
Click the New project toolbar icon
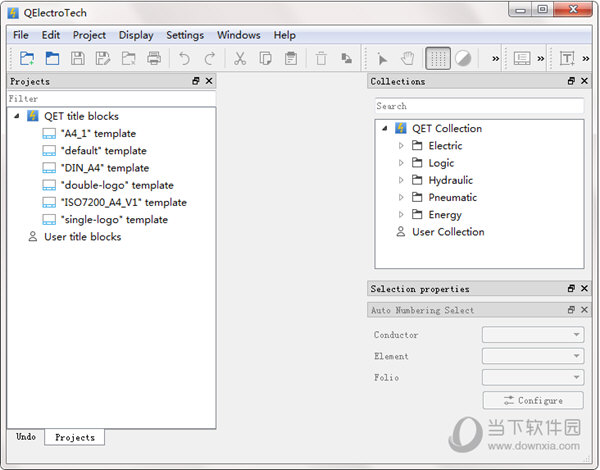27,58
